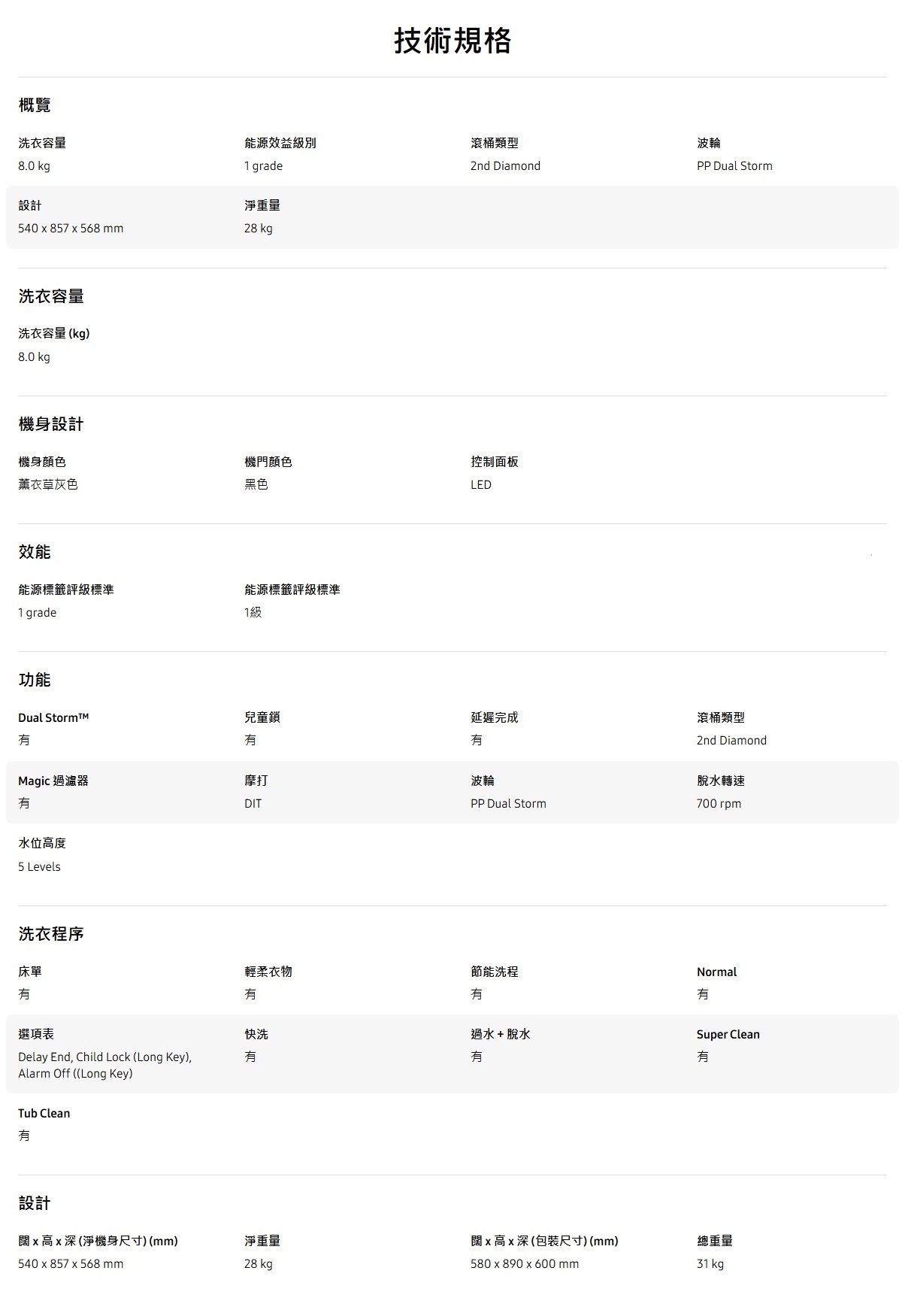Click the Magic 過濾器 feature label
The image size is (902, 1316).
tap(53, 781)
